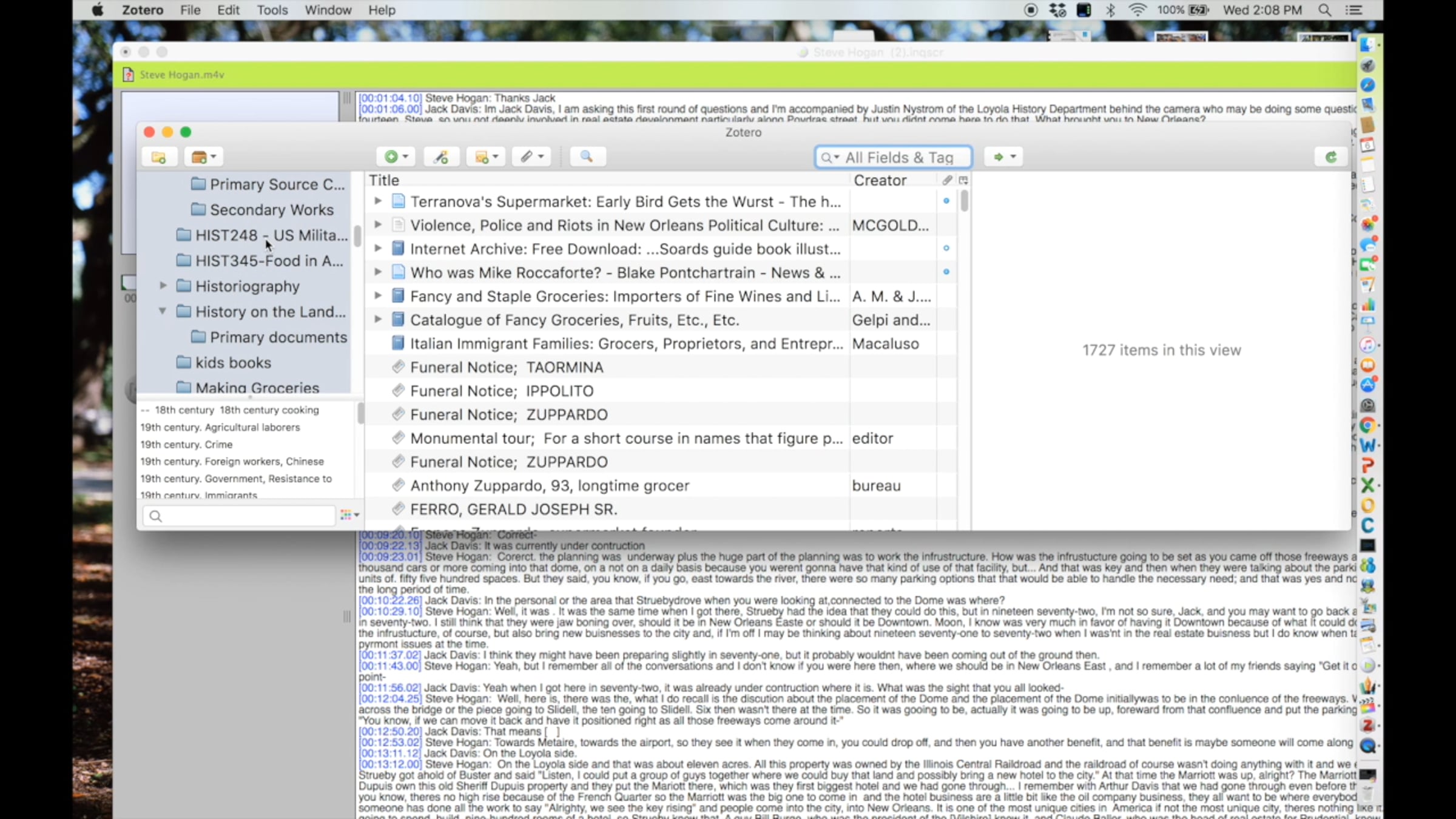
Task: Open the colored tag selector actions menu
Action: 349,515
